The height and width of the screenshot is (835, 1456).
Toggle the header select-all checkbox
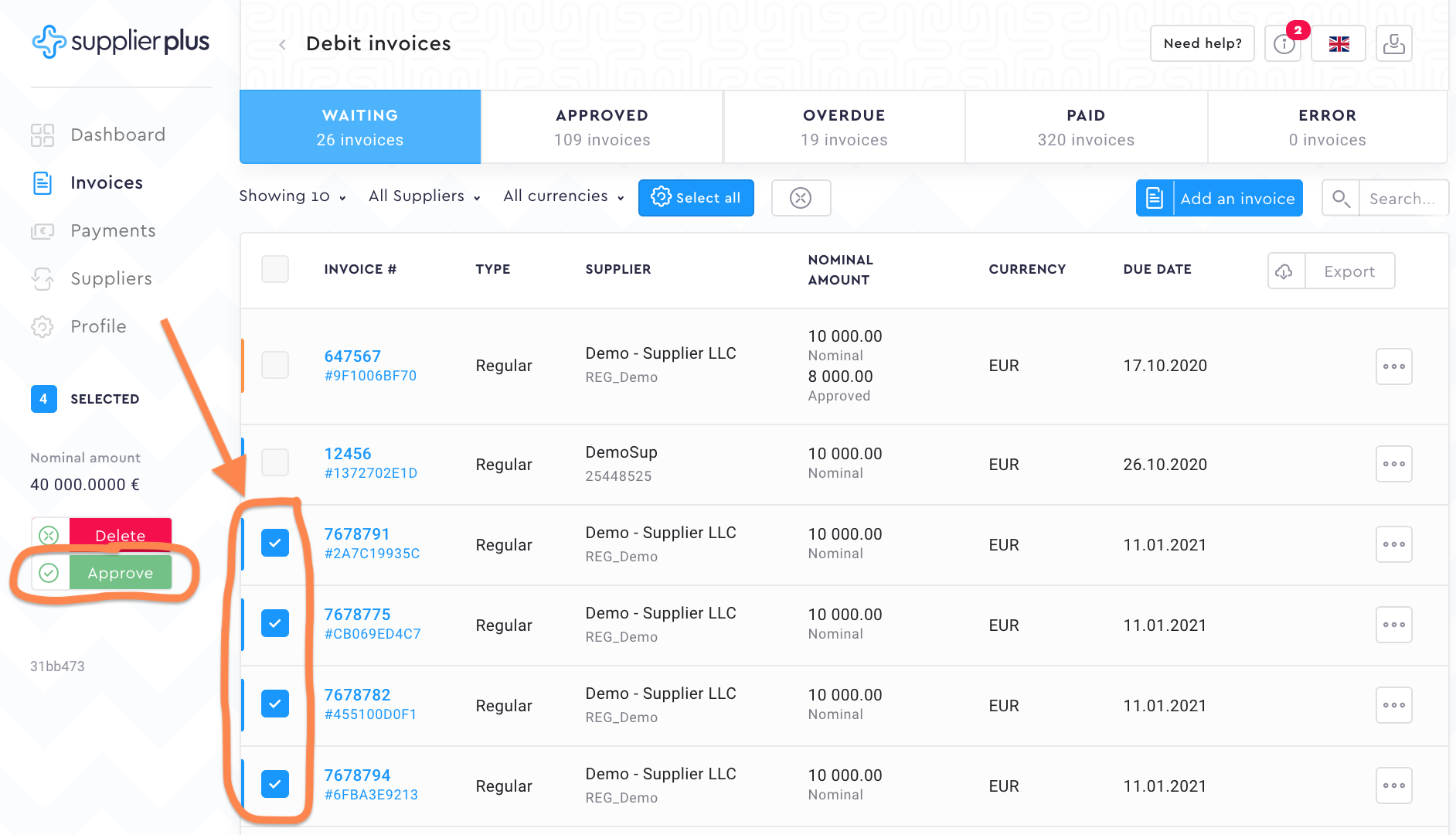[x=275, y=269]
